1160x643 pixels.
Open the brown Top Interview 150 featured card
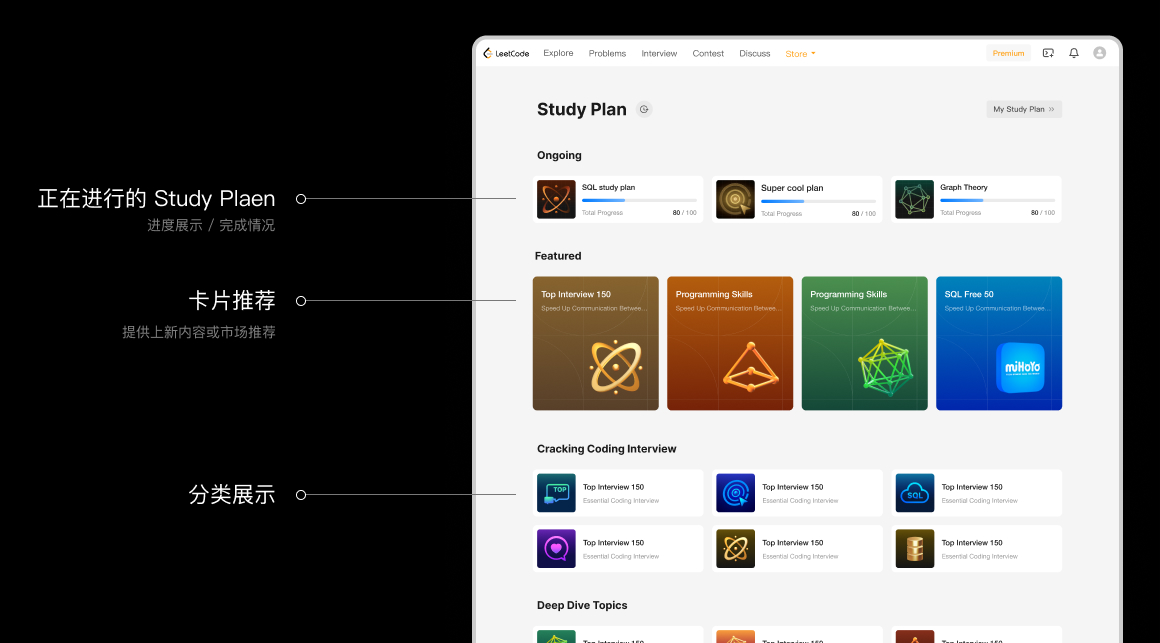click(595, 343)
